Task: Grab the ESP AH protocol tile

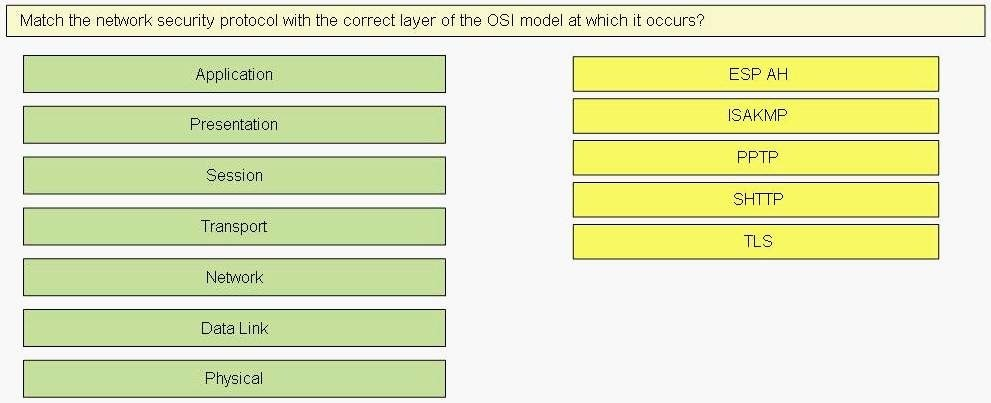Action: (x=756, y=74)
